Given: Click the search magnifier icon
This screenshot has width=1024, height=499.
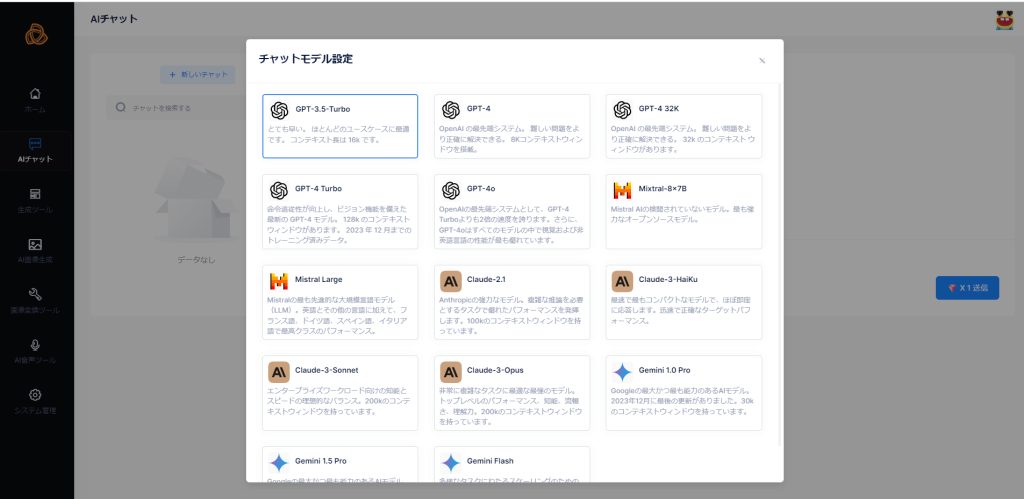Looking at the screenshot, I should (120, 107).
